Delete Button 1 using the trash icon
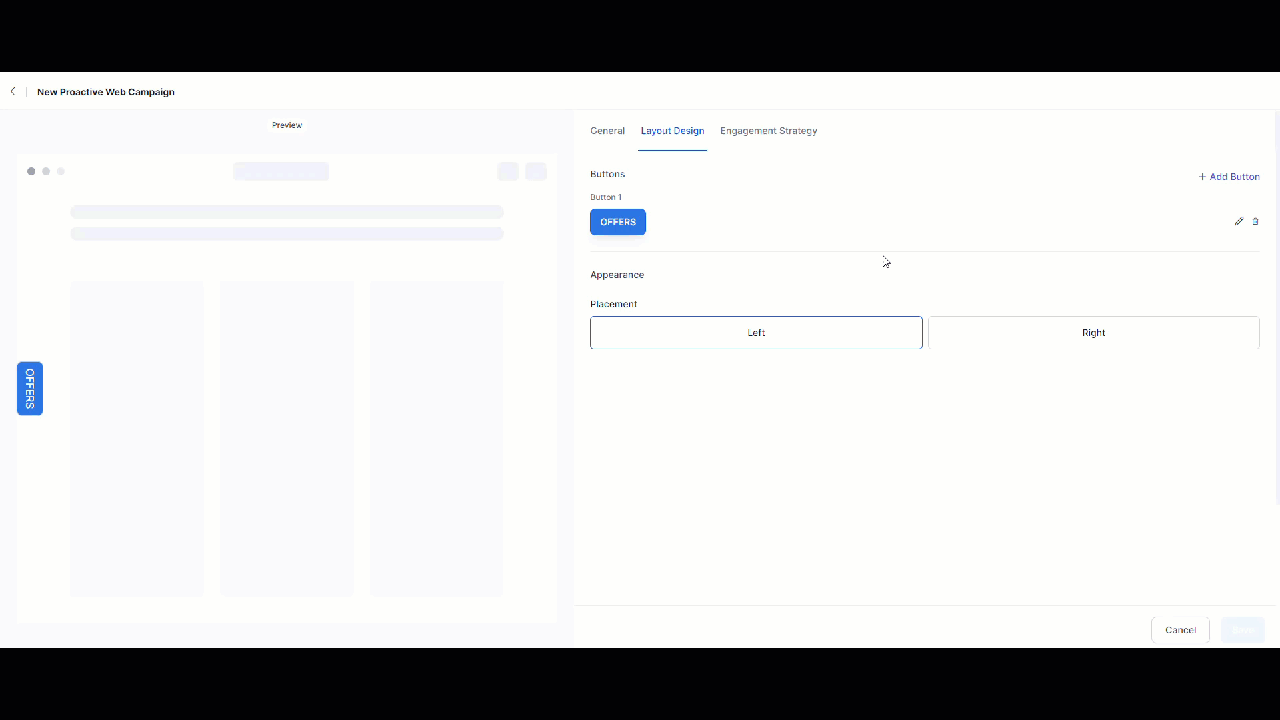Image resolution: width=1280 pixels, height=720 pixels. pyautogui.click(x=1256, y=222)
